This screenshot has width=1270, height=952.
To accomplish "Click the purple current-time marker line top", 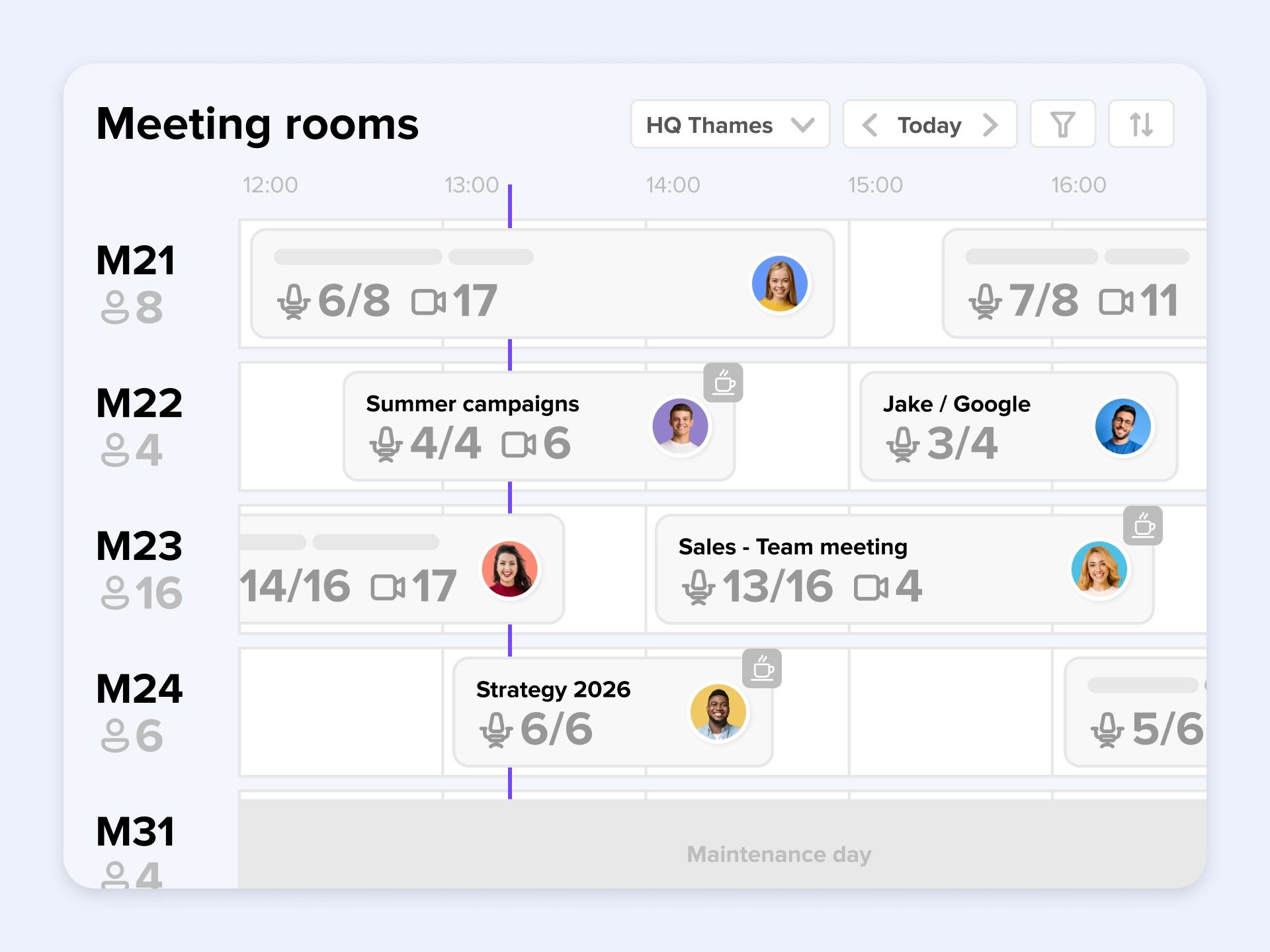I will pyautogui.click(x=510, y=198).
